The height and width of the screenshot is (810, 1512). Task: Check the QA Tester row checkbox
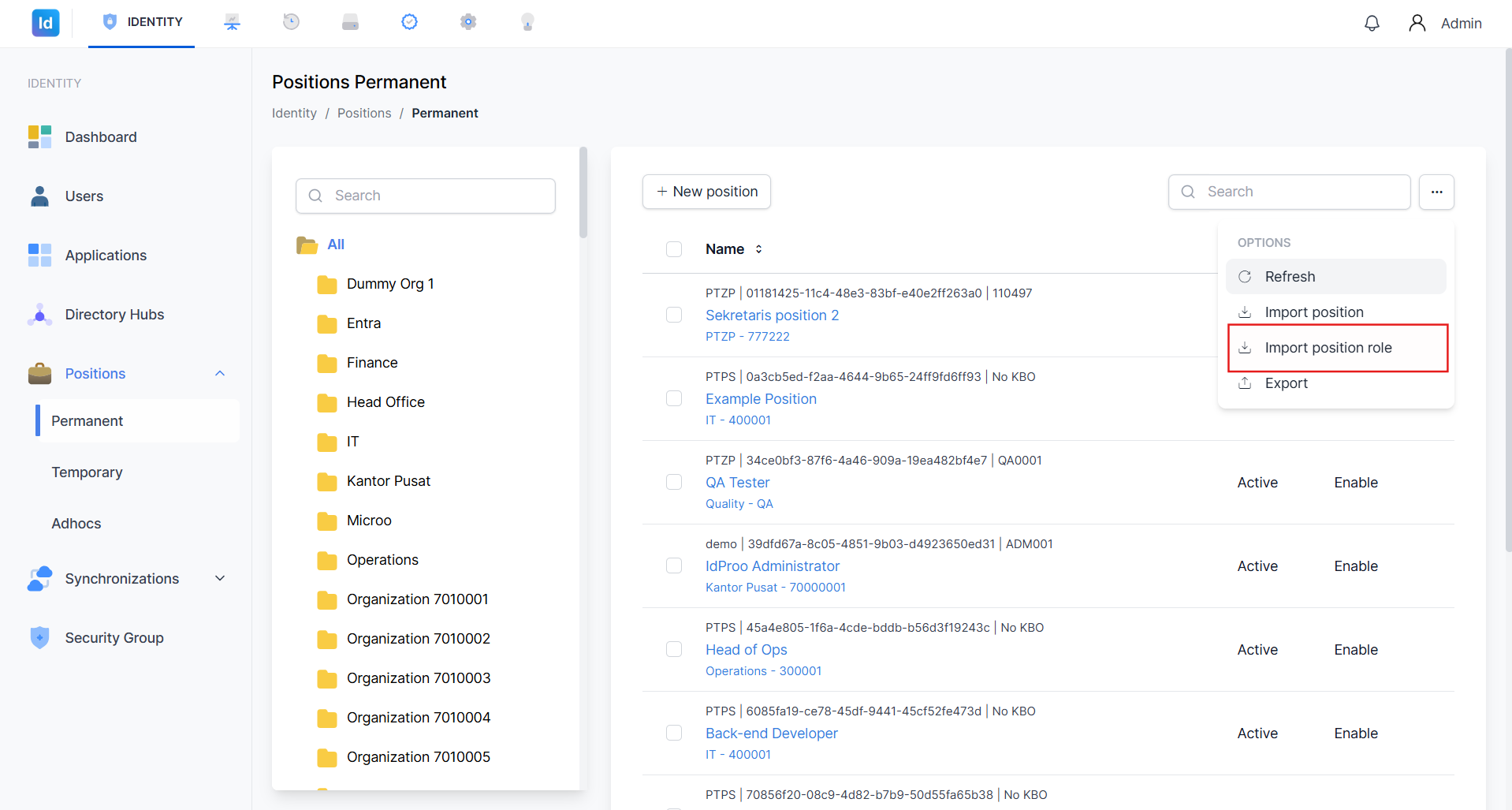point(674,482)
